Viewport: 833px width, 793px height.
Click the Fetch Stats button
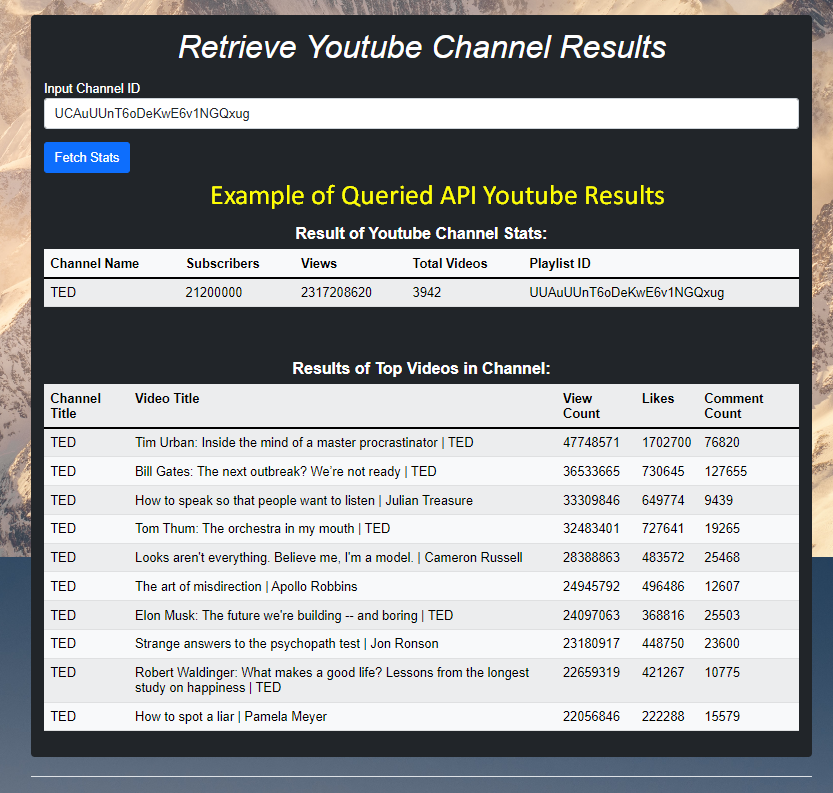click(87, 157)
